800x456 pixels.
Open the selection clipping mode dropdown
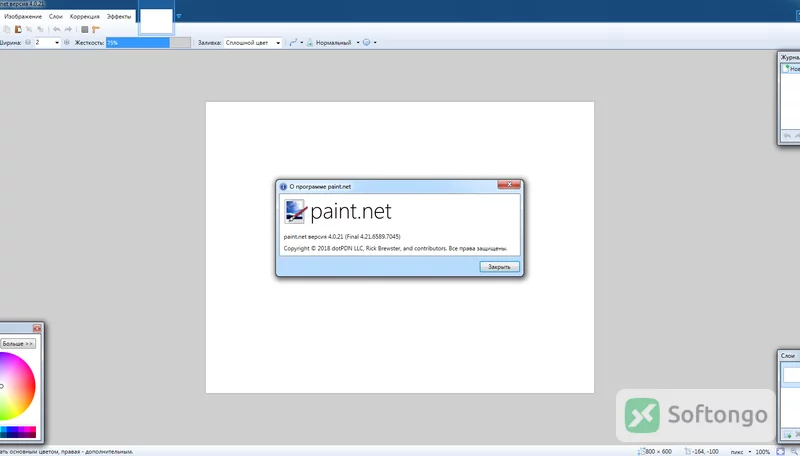(375, 43)
